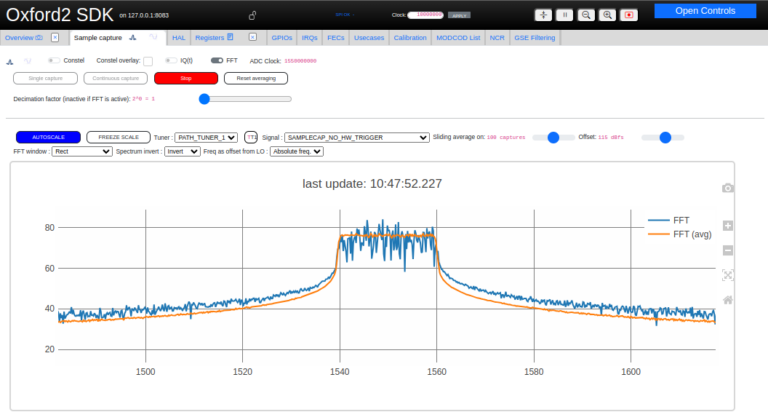Image resolution: width=768 pixels, height=420 pixels.
Task: Click the pause icon in top toolbar
Action: [564, 15]
